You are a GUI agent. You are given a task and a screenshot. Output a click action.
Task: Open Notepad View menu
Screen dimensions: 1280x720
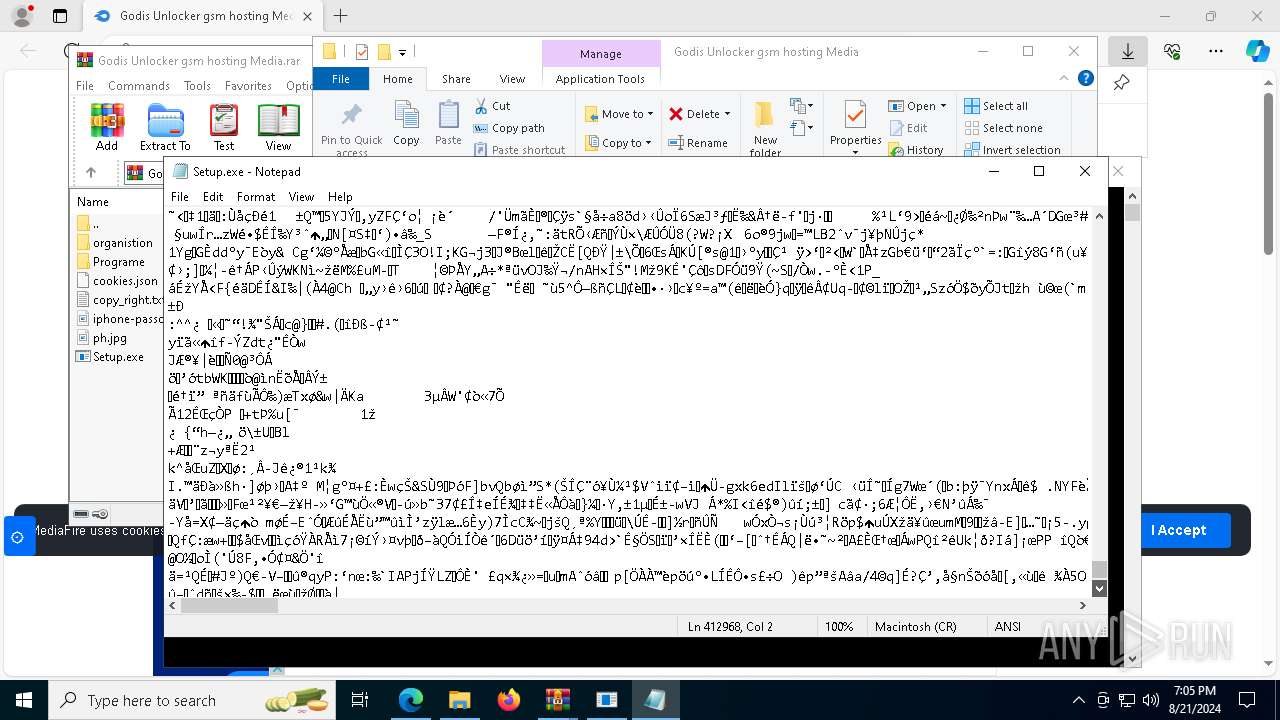(301, 197)
